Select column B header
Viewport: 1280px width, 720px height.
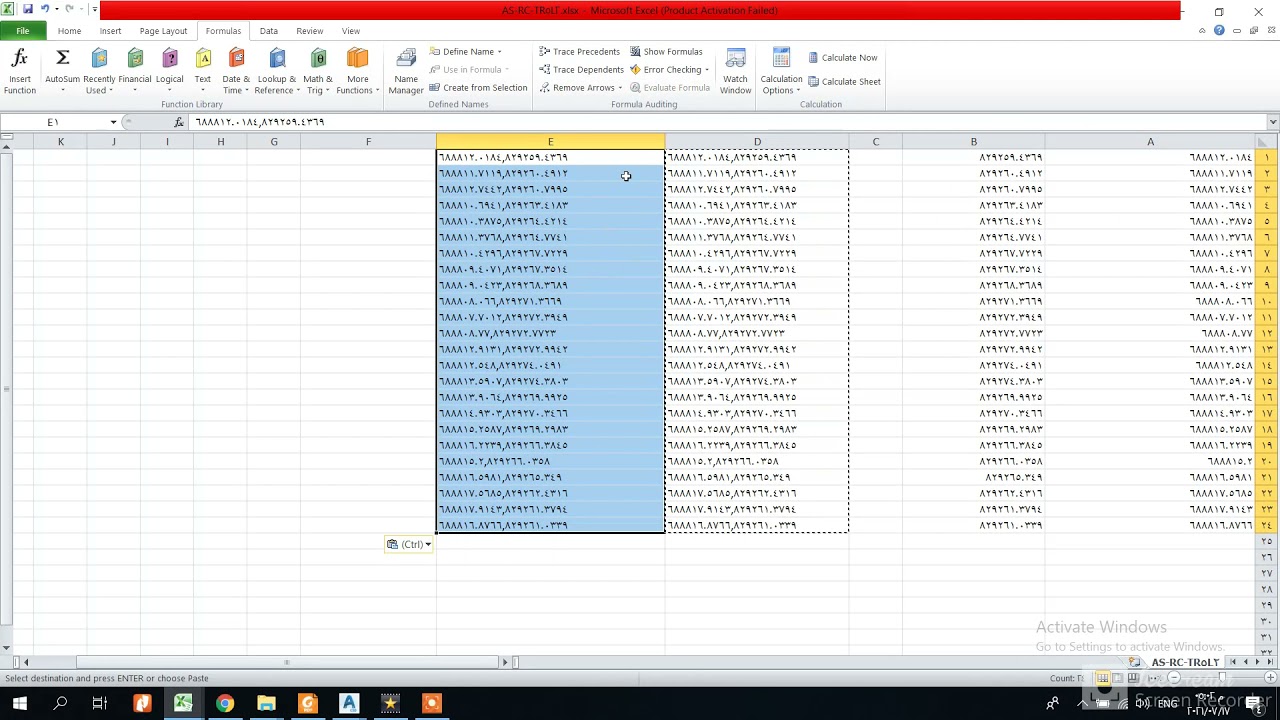click(x=974, y=142)
